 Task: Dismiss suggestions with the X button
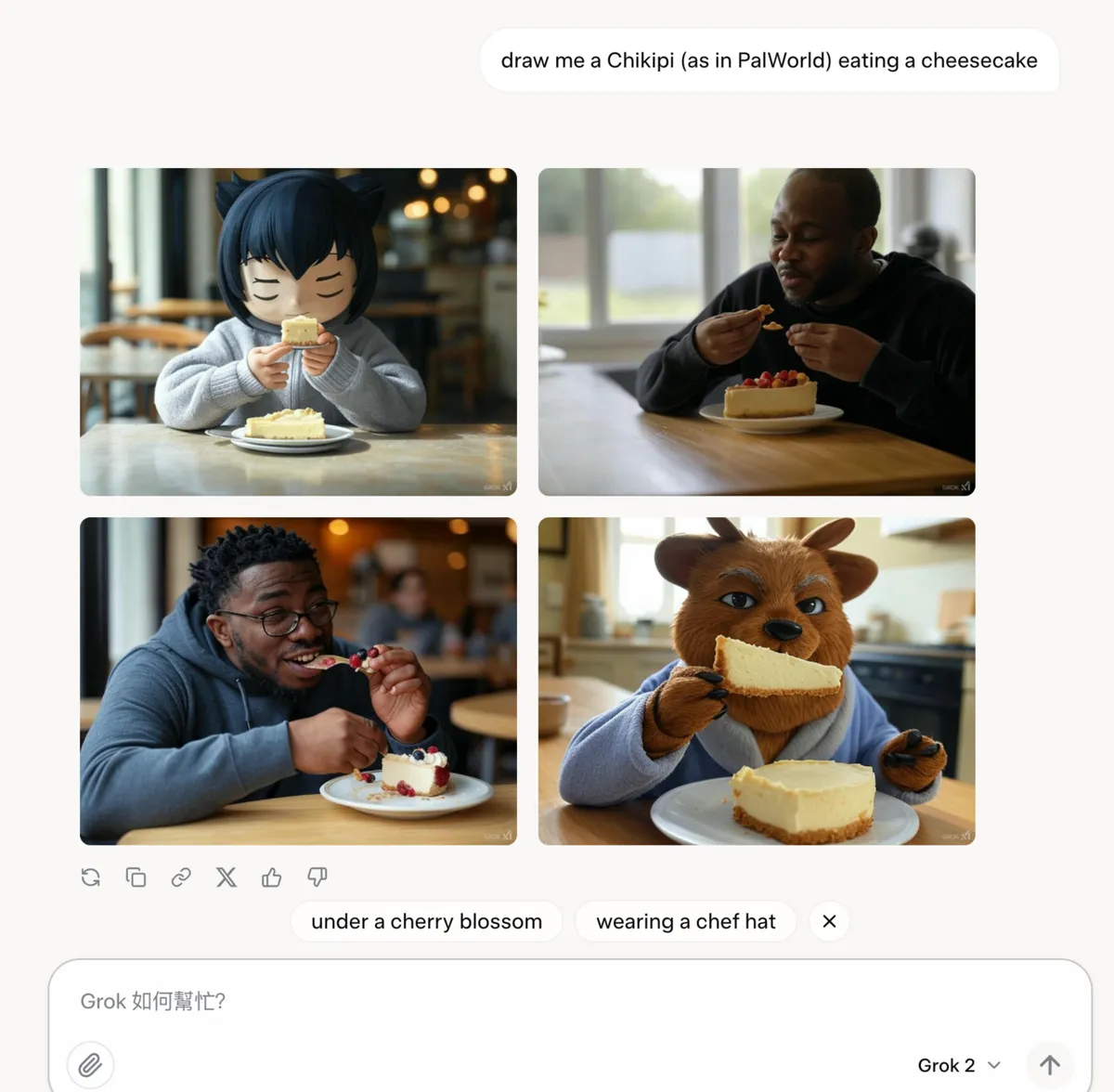(829, 921)
